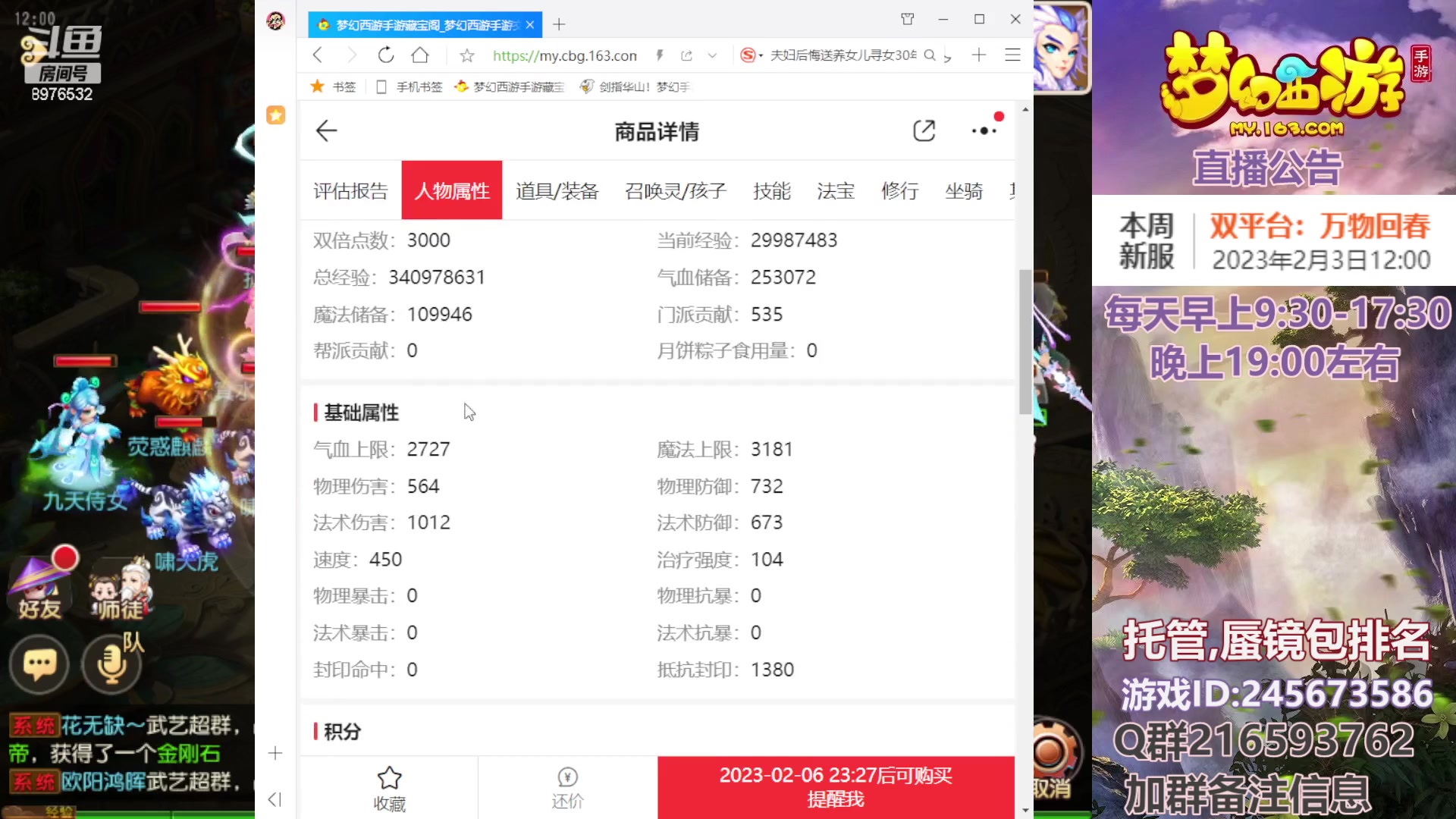Open the 召唤灵/孩子 tab
The height and width of the screenshot is (819, 1456).
pos(676,191)
